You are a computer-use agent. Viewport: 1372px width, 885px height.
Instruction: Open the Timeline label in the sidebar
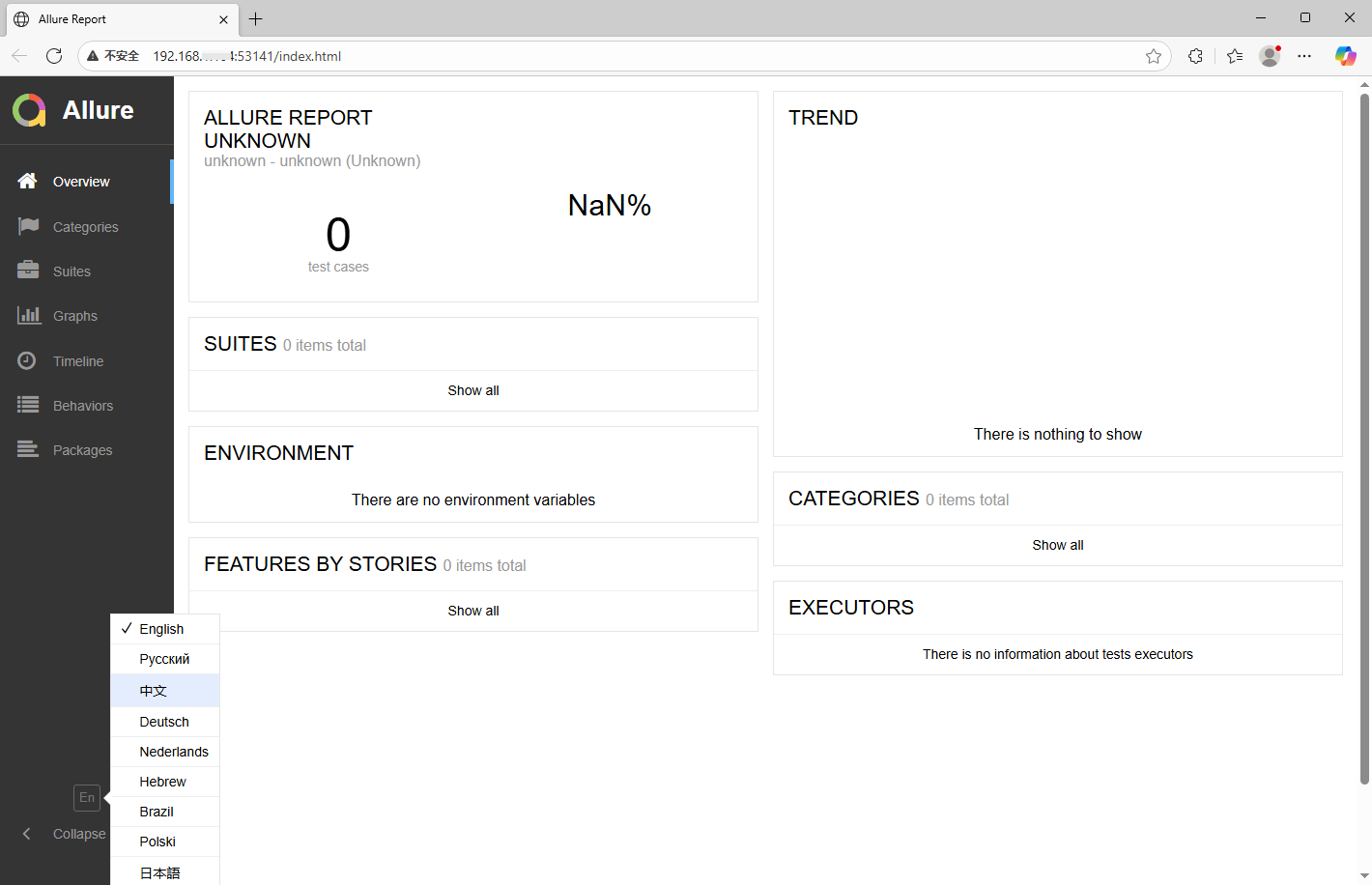(78, 361)
